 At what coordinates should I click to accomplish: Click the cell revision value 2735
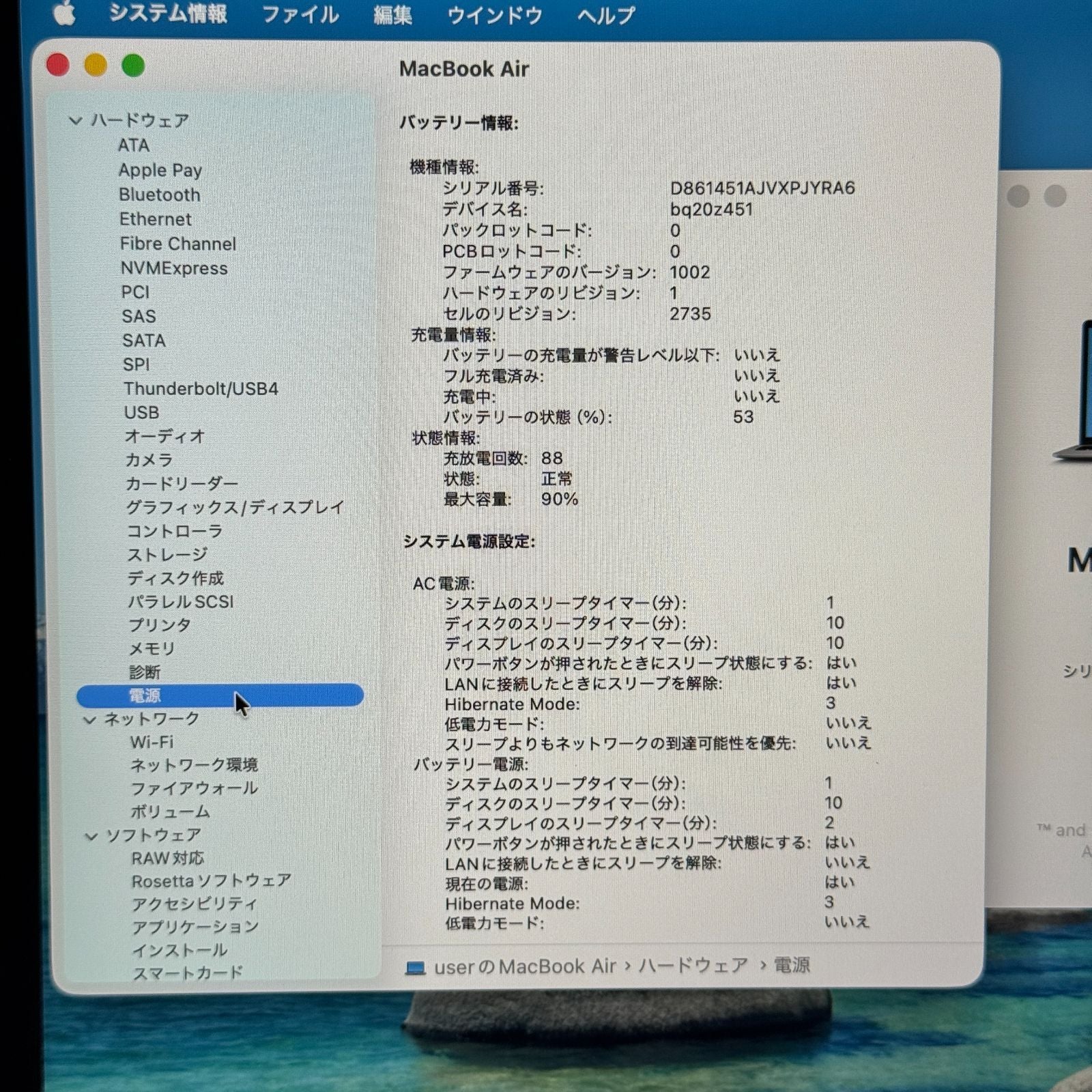tap(691, 314)
